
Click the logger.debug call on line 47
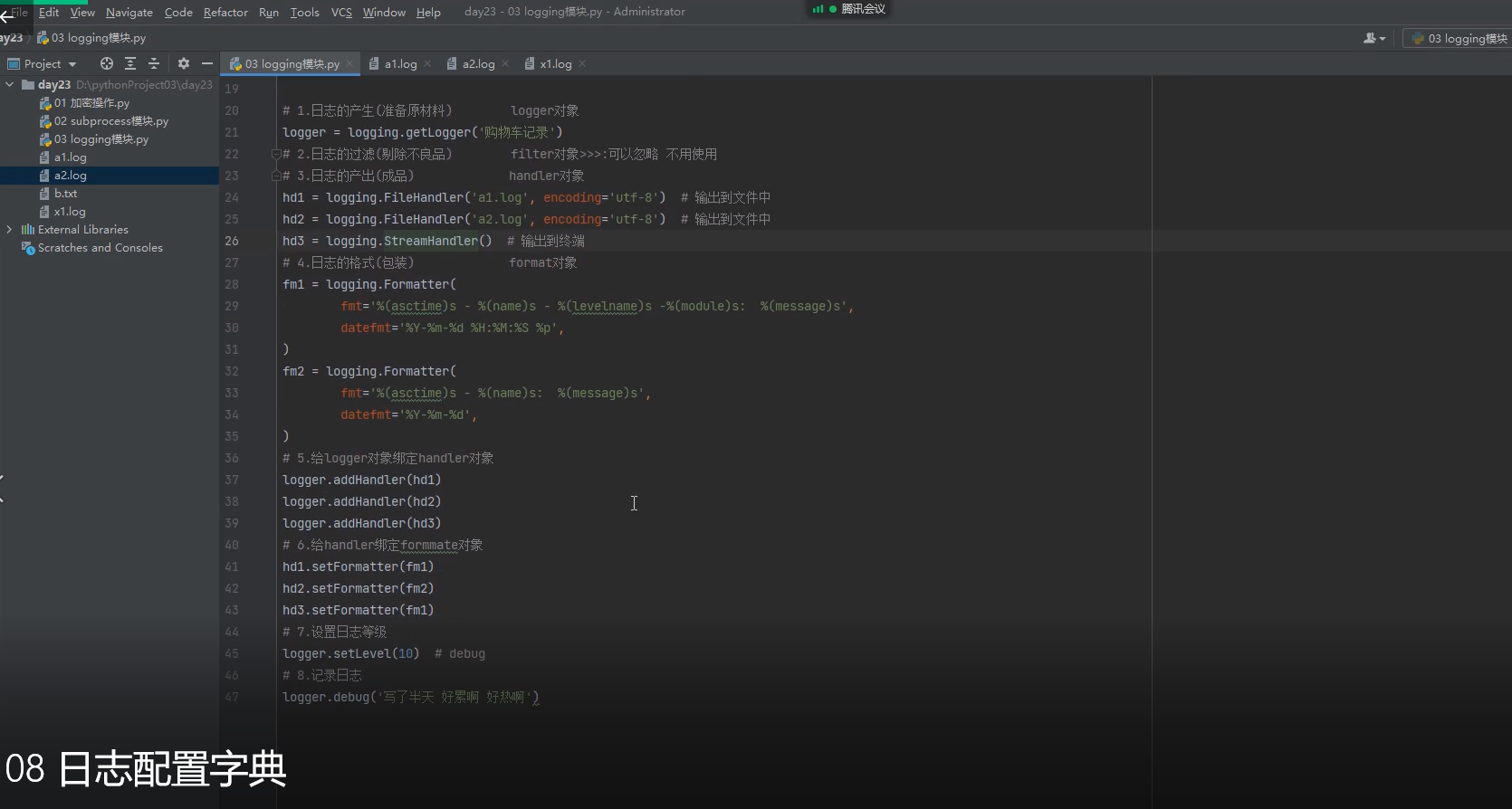(411, 697)
